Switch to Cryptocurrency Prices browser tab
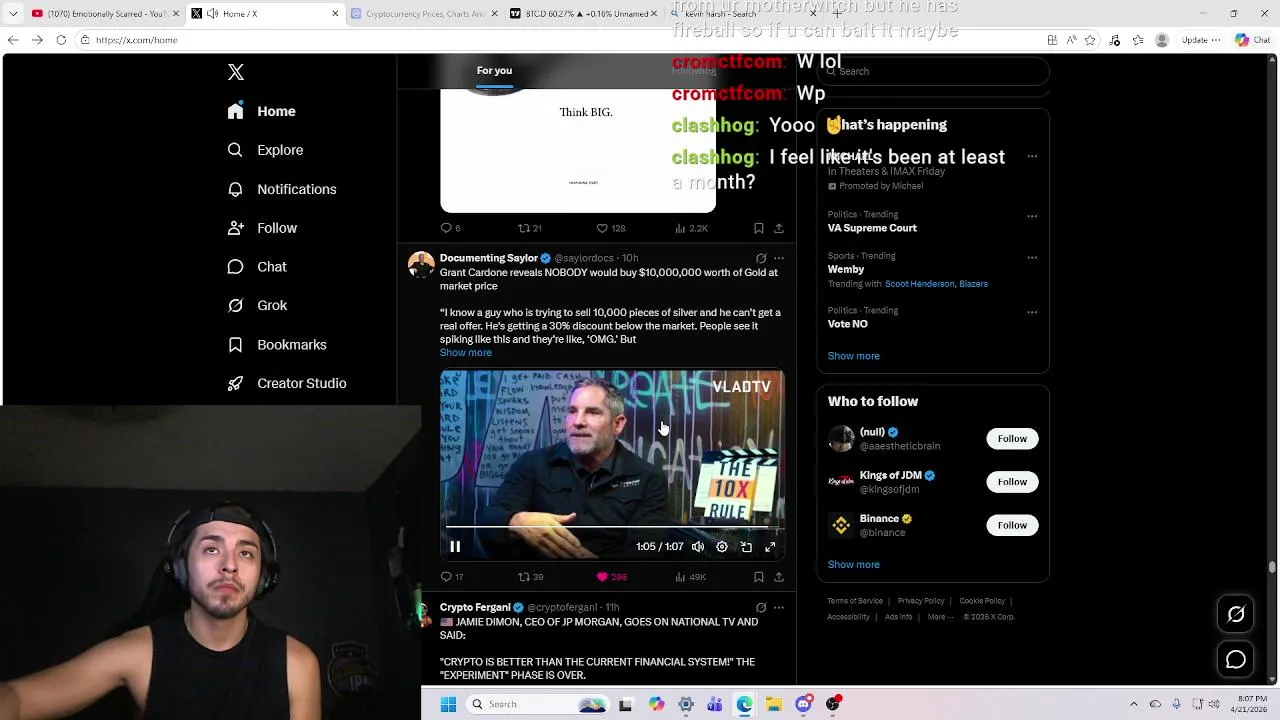Screen dimensions: 1280x720 [x=424, y=14]
